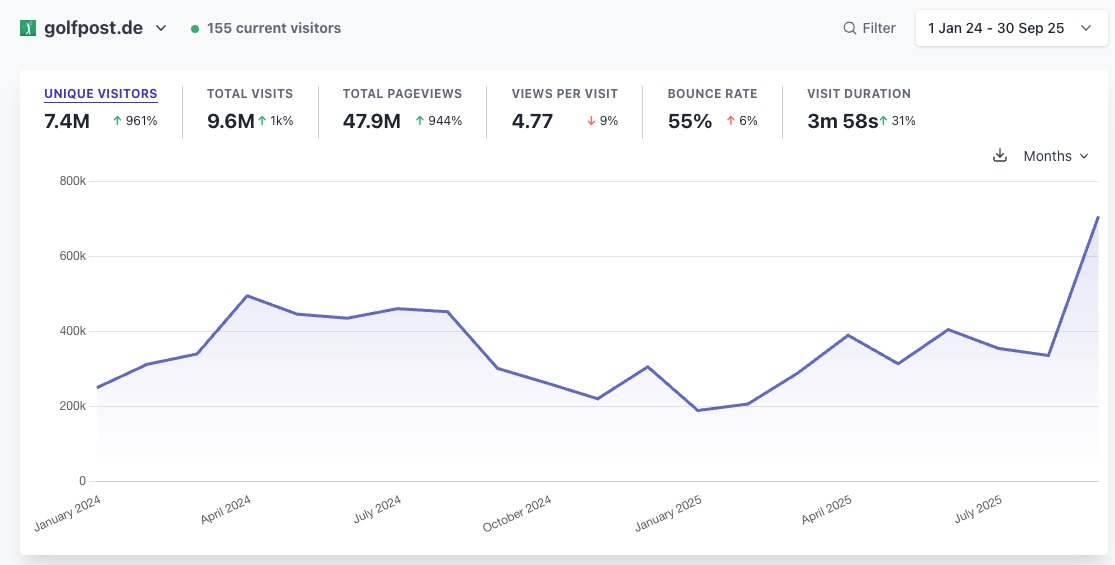Viewport: 1115px width, 565px height.
Task: Click the green current visitors indicator dot
Action: (195, 29)
